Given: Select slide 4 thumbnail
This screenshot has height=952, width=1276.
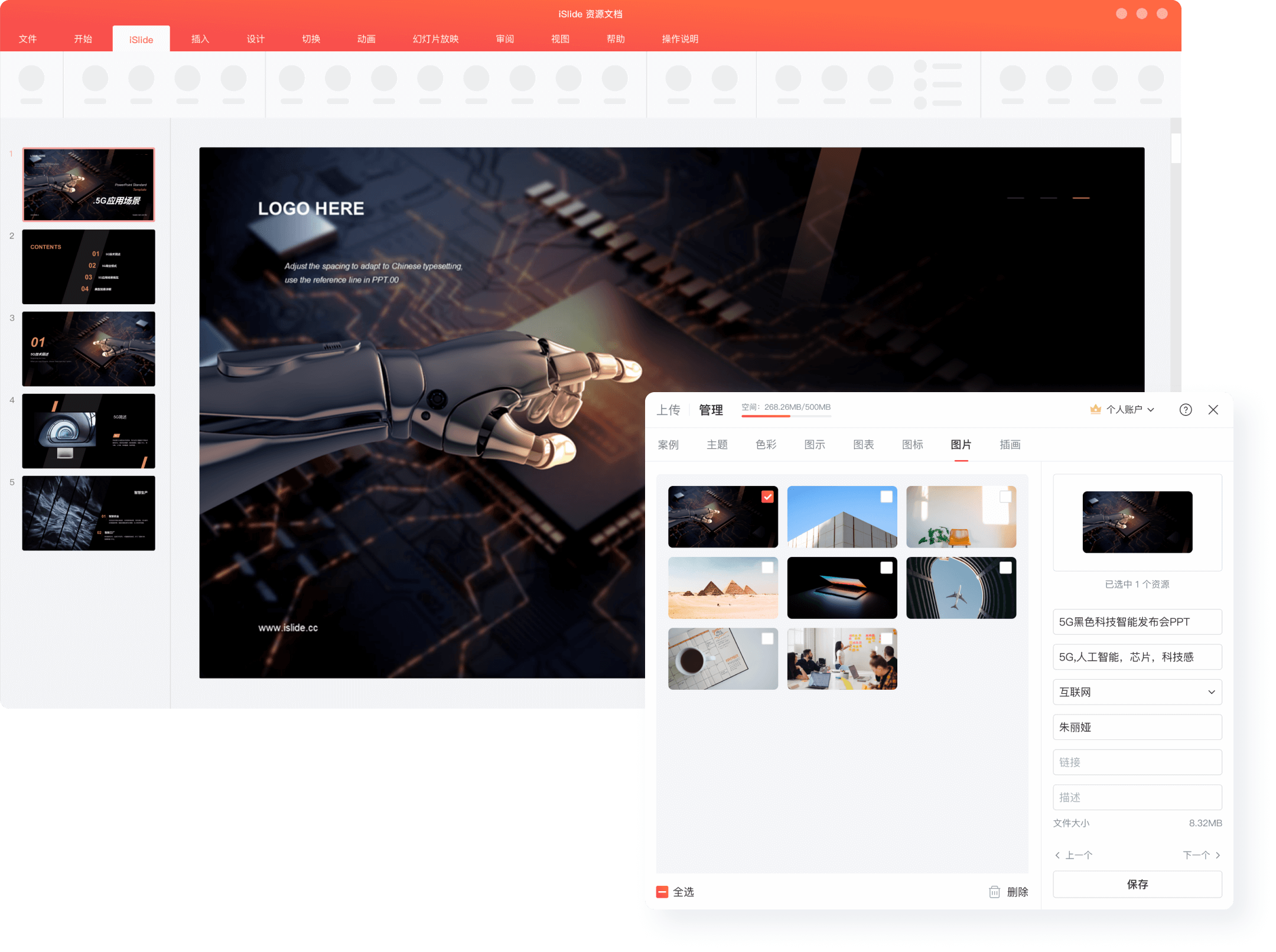Looking at the screenshot, I should pos(89,431).
